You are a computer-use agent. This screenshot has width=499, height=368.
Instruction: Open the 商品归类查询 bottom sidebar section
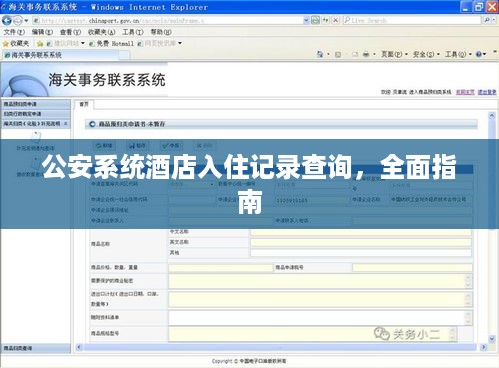click(36, 348)
